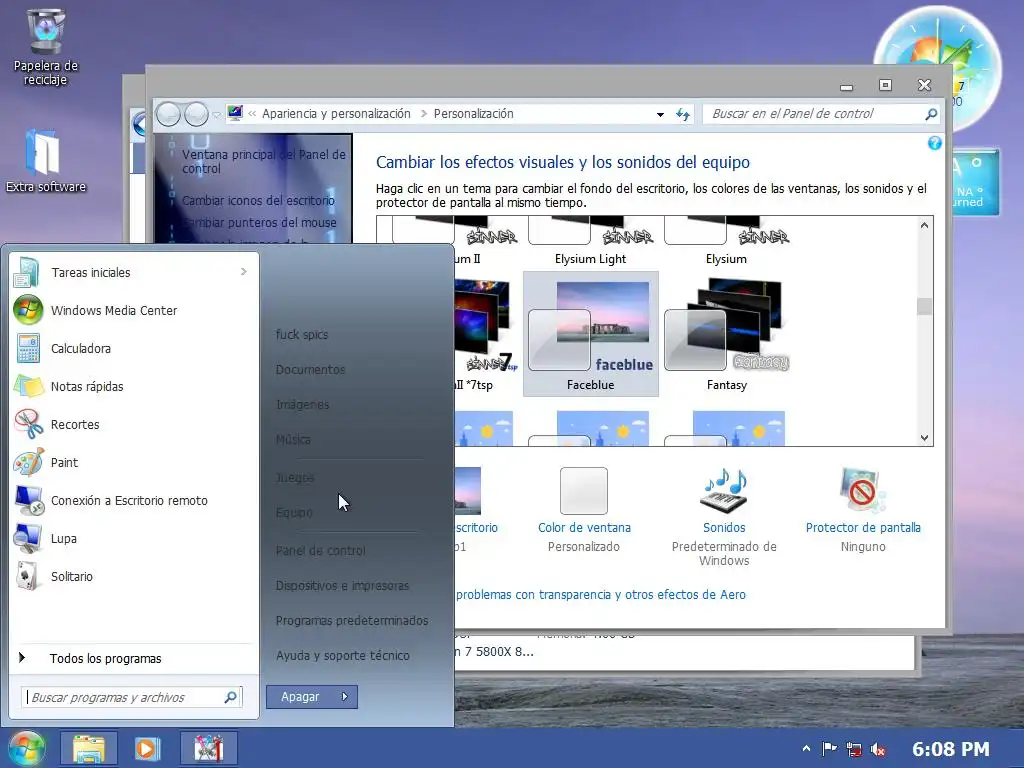Open Documentos from the Start menu
This screenshot has height=768, width=1024.
310,370
